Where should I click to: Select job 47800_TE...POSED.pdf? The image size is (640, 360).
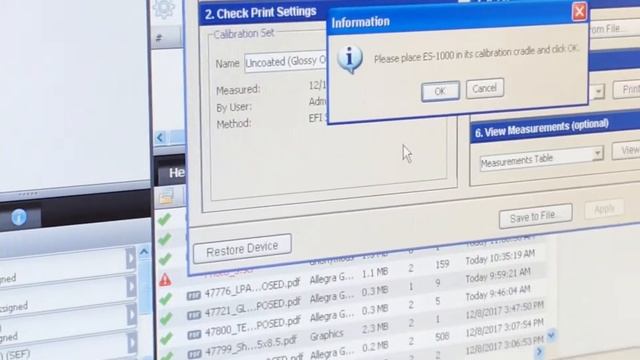(x=252, y=327)
